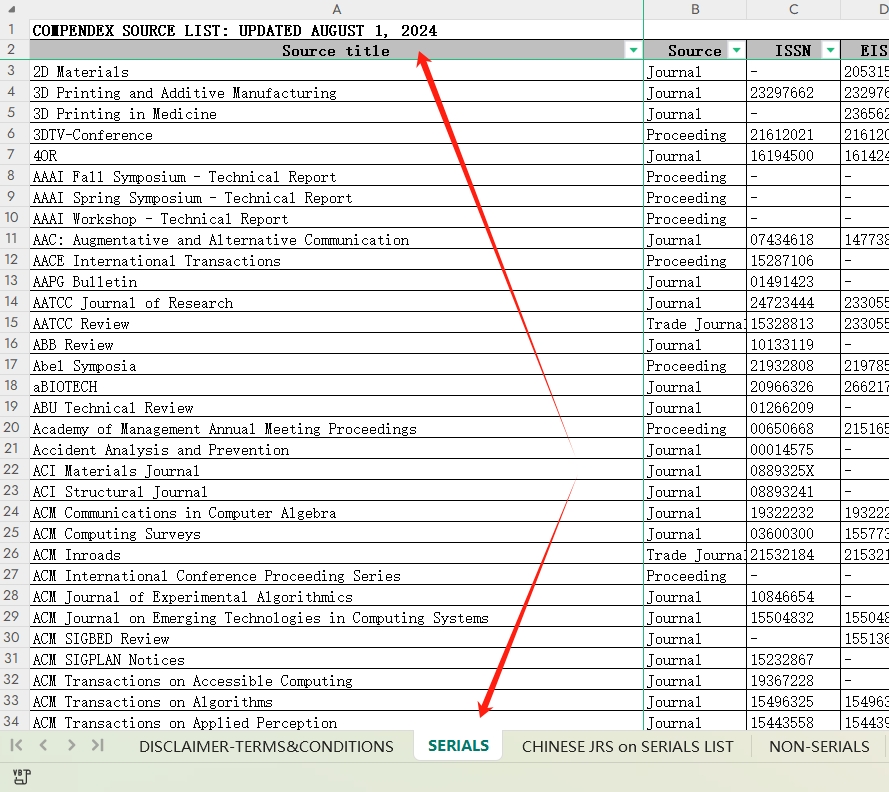Select column C header
The height and width of the screenshot is (792, 889).
794,9
